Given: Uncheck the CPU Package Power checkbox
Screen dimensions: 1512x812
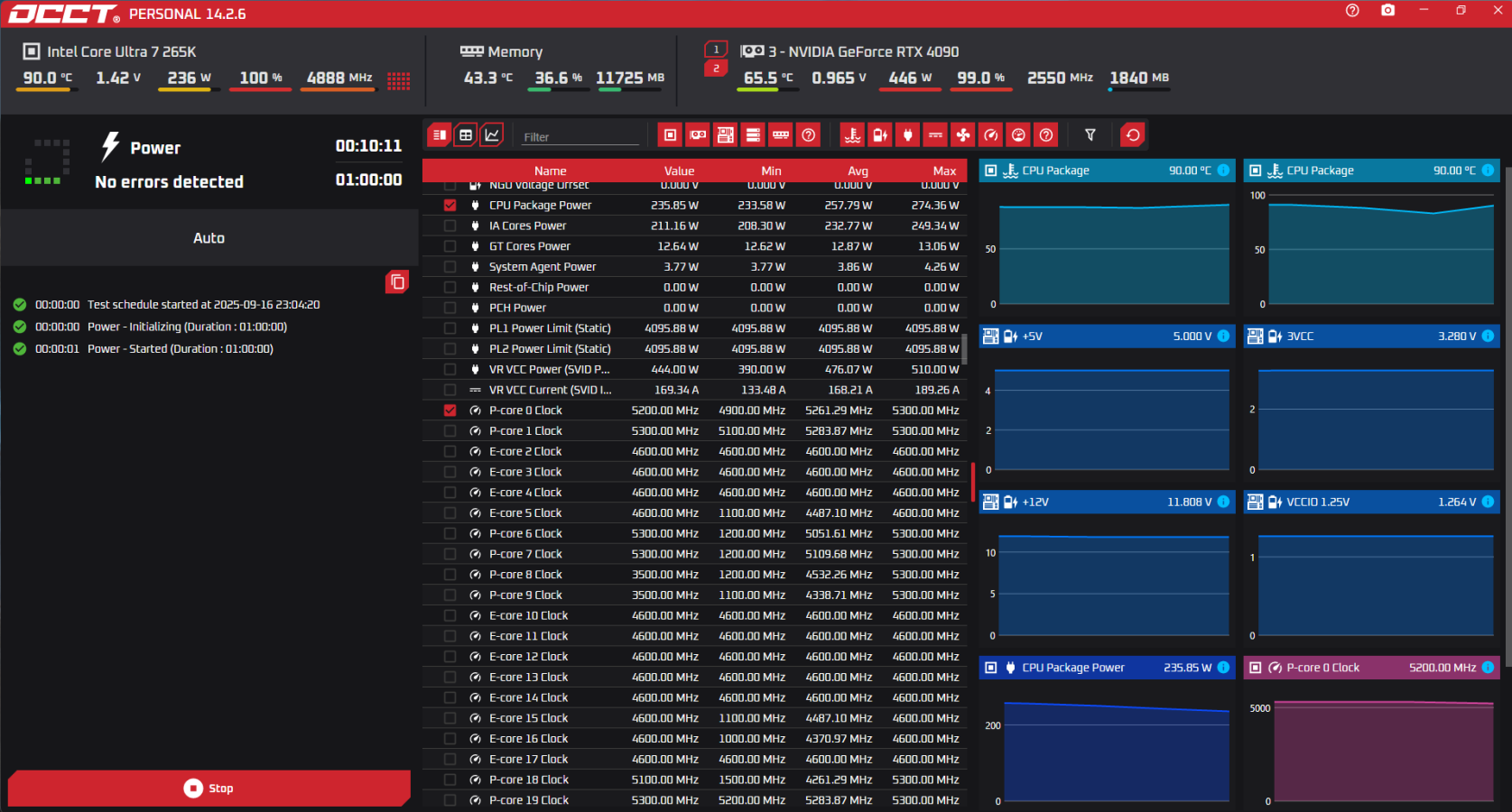Looking at the screenshot, I should (450, 206).
